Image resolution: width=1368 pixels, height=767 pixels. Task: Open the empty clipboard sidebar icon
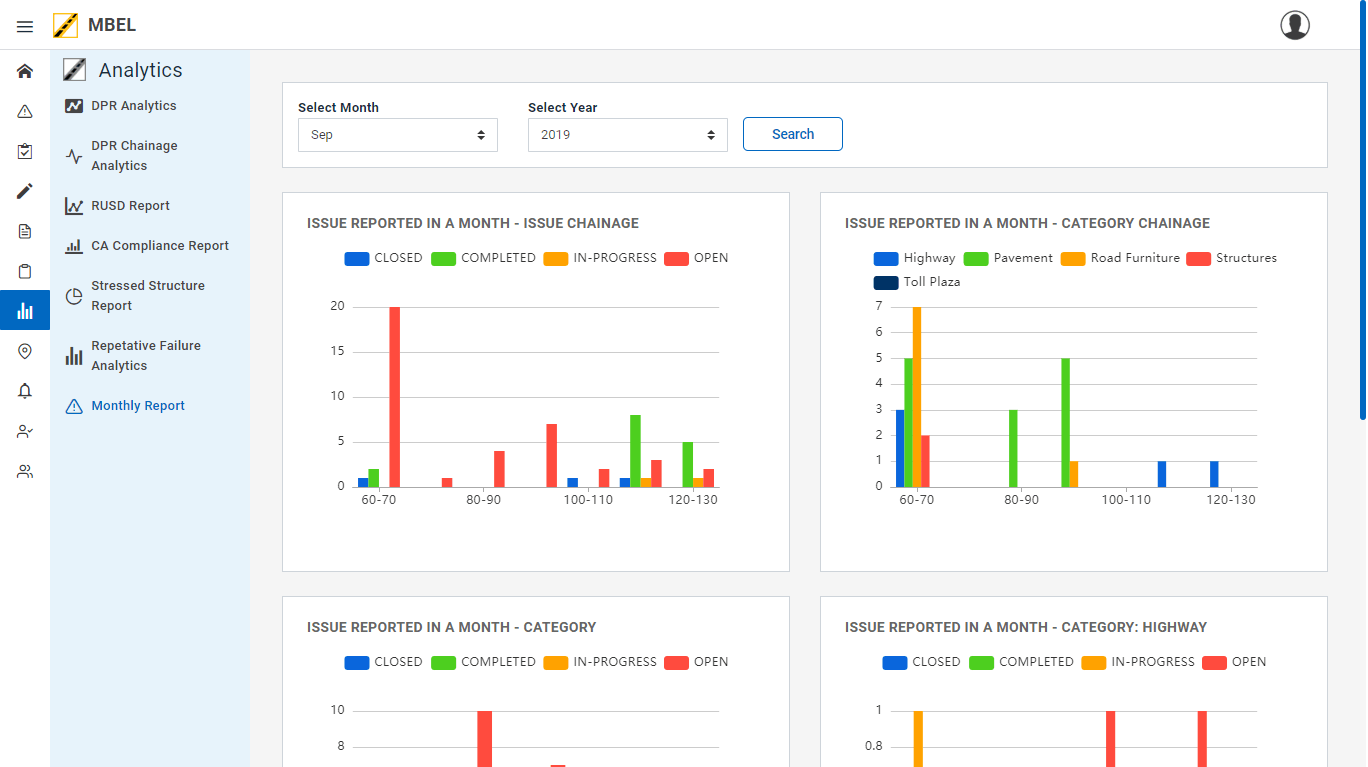[25, 271]
